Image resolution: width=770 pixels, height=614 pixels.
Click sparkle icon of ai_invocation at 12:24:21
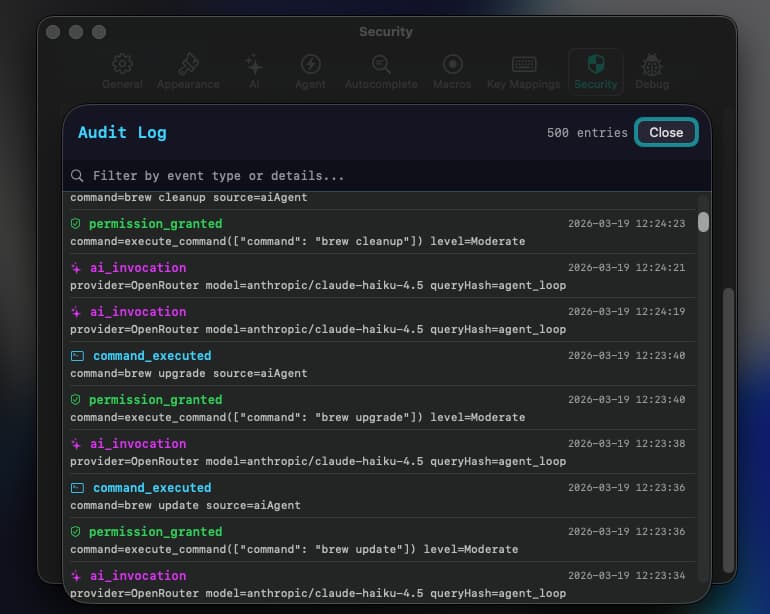click(x=76, y=268)
